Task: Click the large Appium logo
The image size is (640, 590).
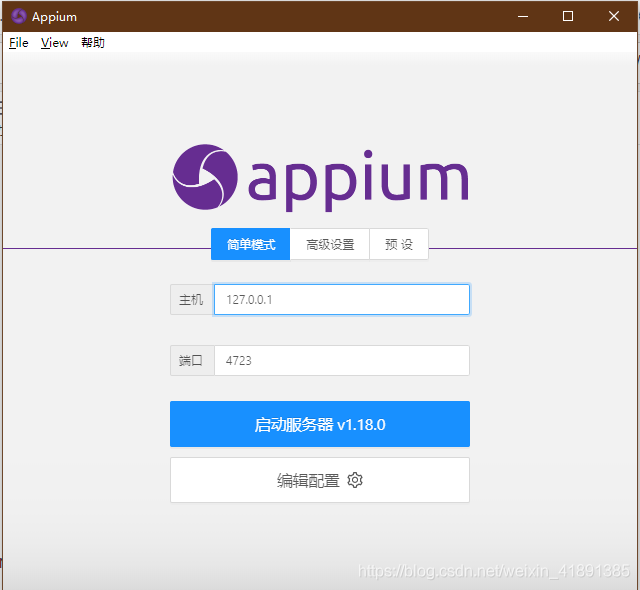Action: pos(320,178)
